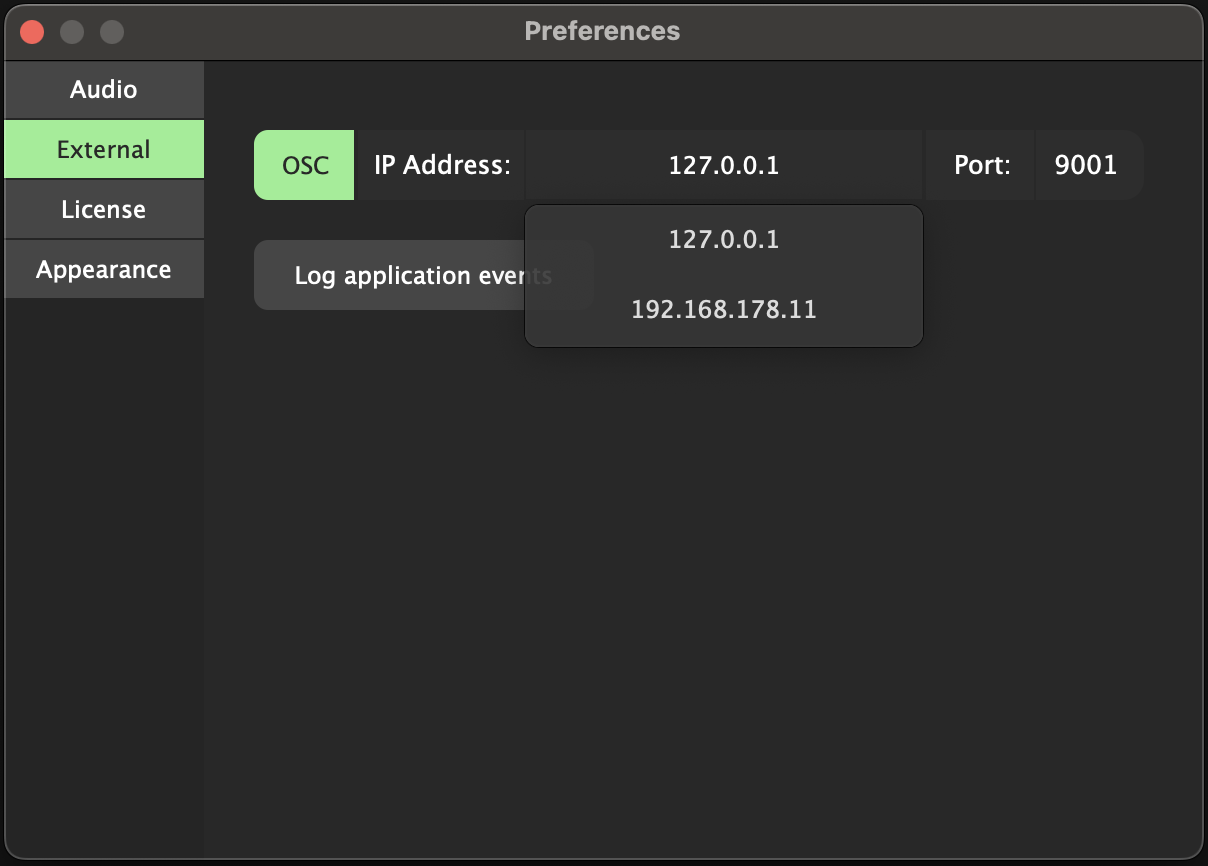Open the License preferences tab

(x=104, y=210)
